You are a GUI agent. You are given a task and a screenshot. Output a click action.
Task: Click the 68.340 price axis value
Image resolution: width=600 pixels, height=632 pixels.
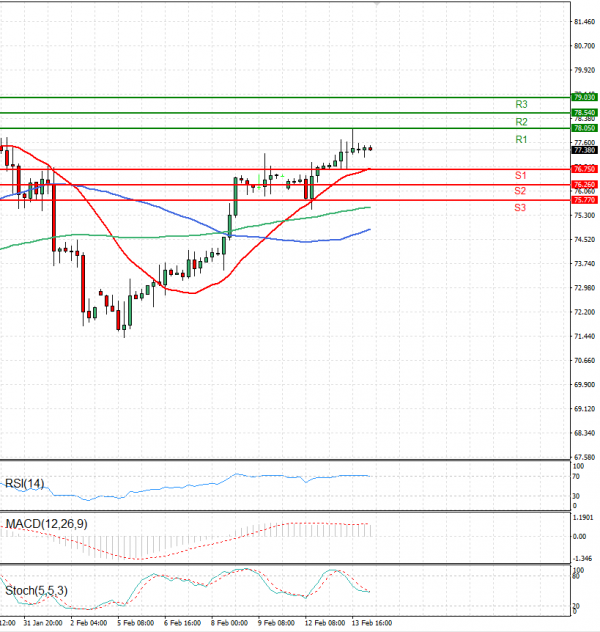coord(584,433)
